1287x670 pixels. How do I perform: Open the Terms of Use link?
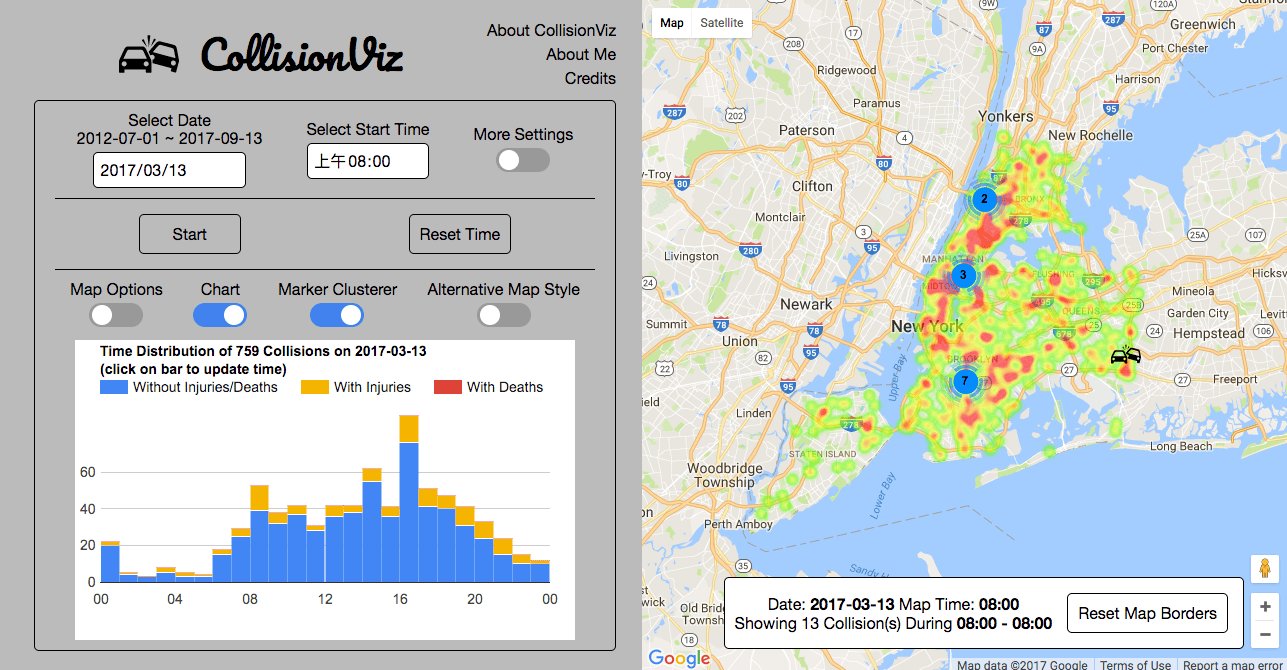click(x=1135, y=665)
